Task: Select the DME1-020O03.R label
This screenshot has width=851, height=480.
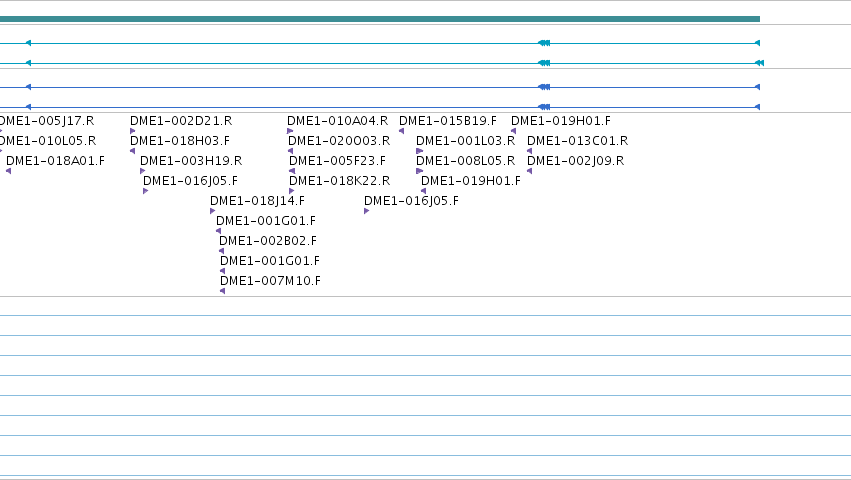Action: click(339, 141)
